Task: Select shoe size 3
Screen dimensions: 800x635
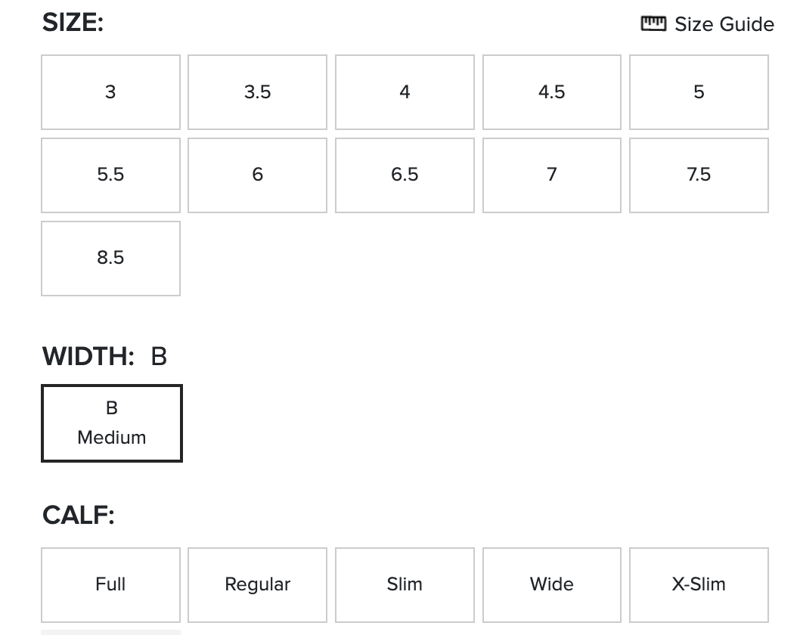Action: coord(110,92)
